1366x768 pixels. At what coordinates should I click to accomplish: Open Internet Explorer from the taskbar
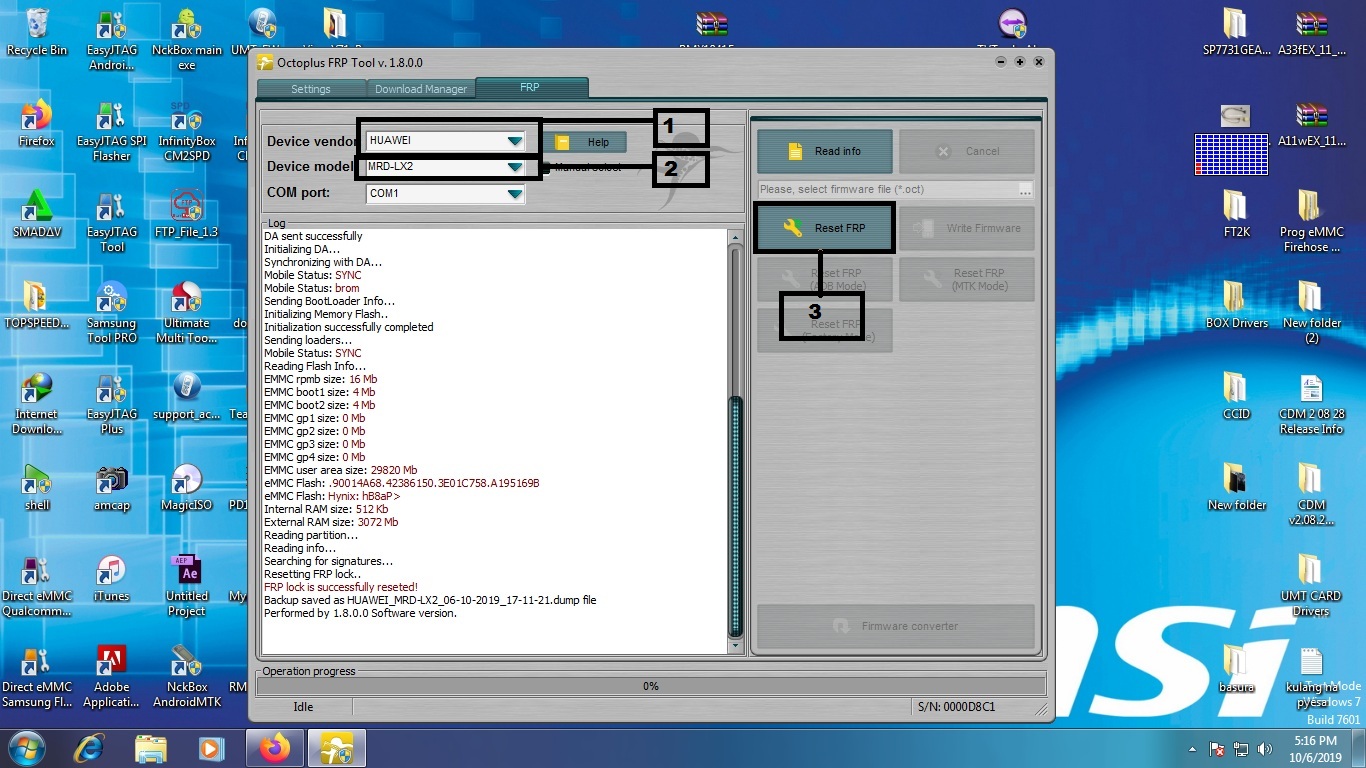[90, 748]
